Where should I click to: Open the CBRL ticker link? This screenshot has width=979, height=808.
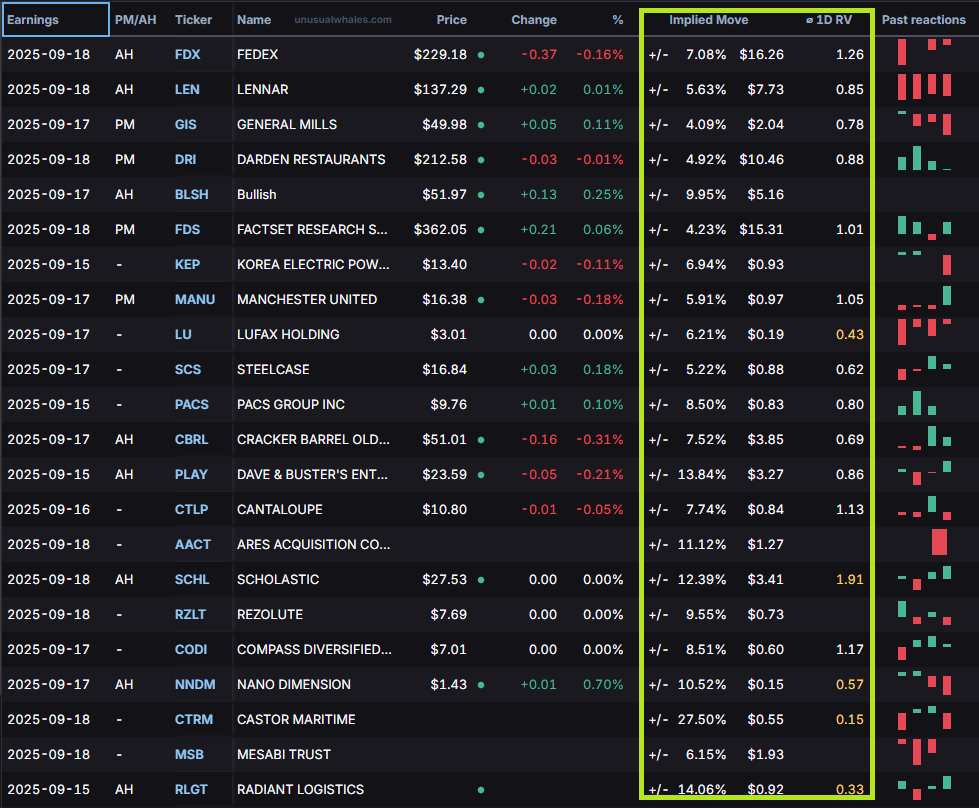(x=192, y=439)
